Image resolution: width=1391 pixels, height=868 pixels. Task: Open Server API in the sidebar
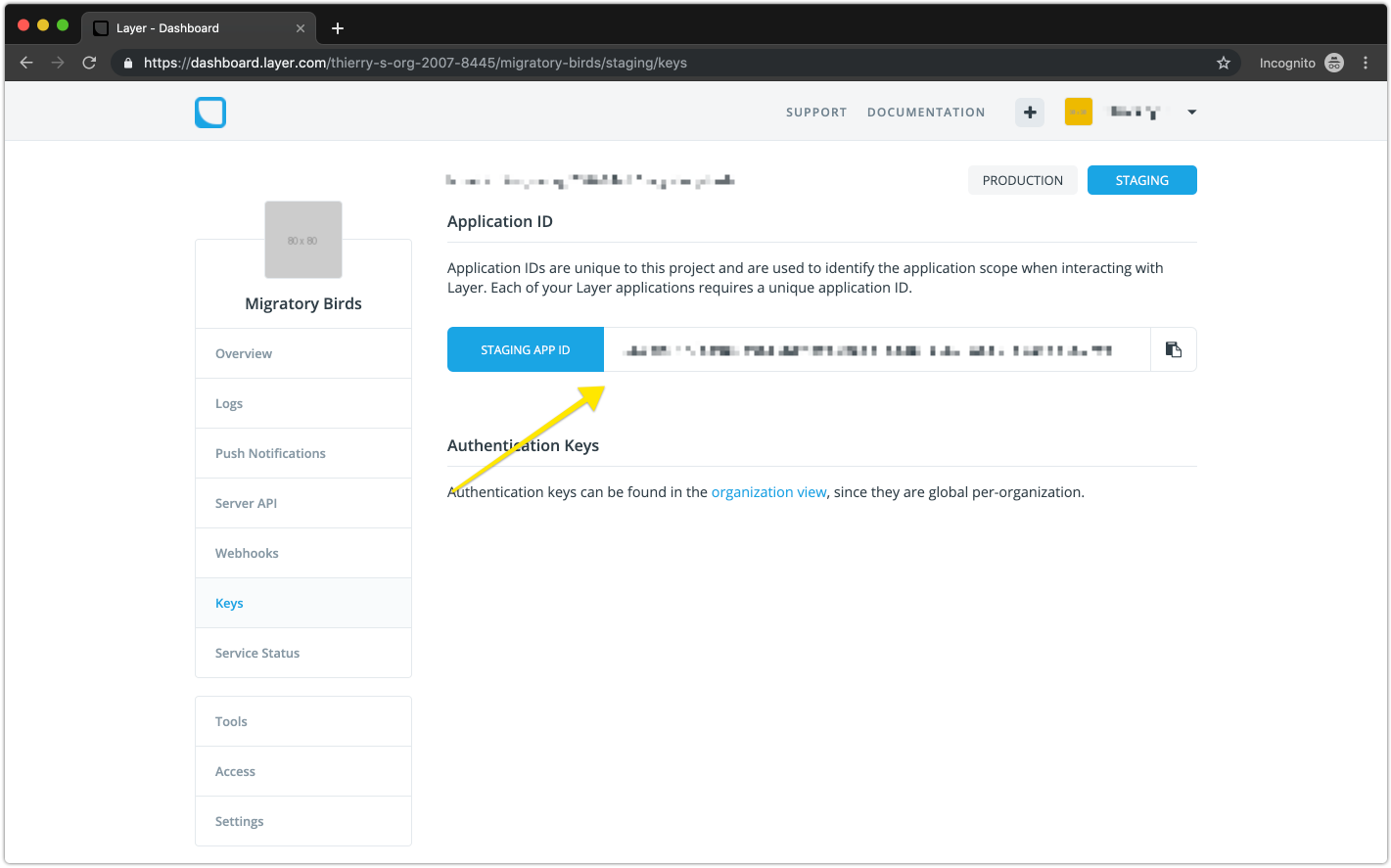[303, 503]
